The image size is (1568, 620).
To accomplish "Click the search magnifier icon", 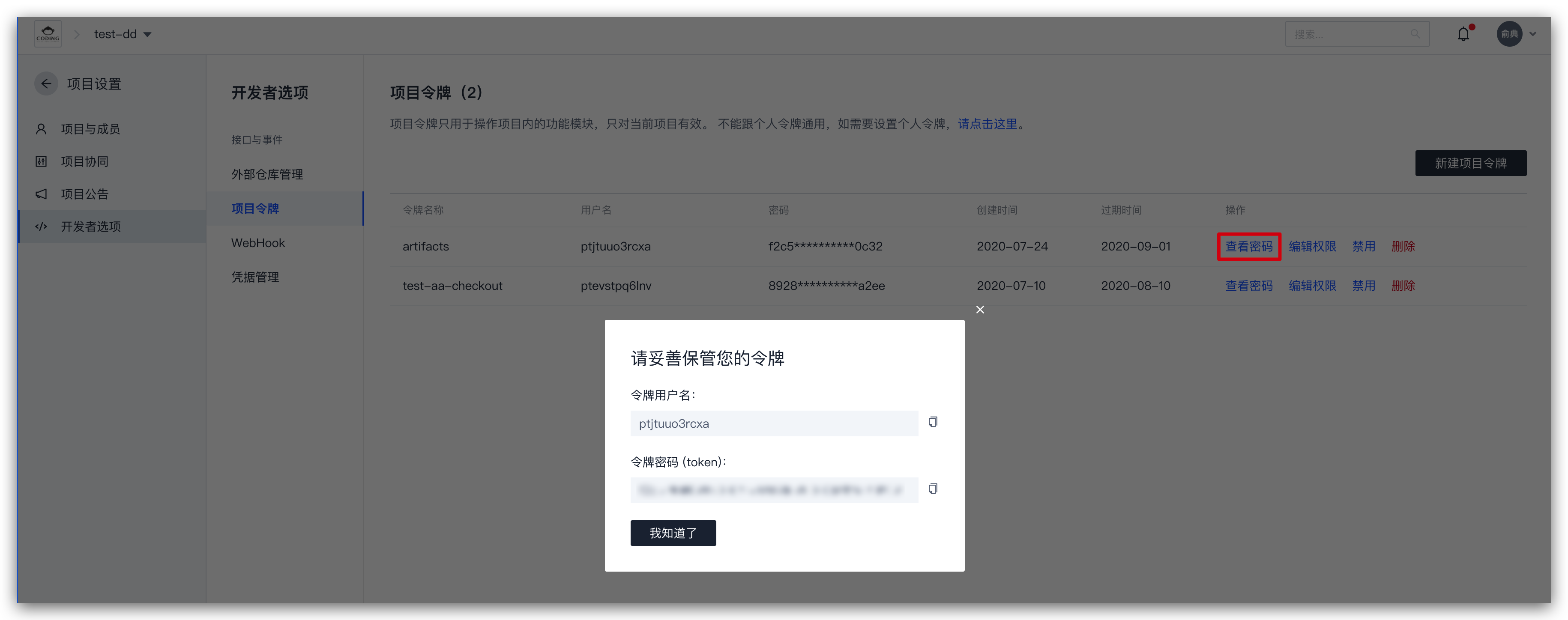I will click(x=1415, y=35).
